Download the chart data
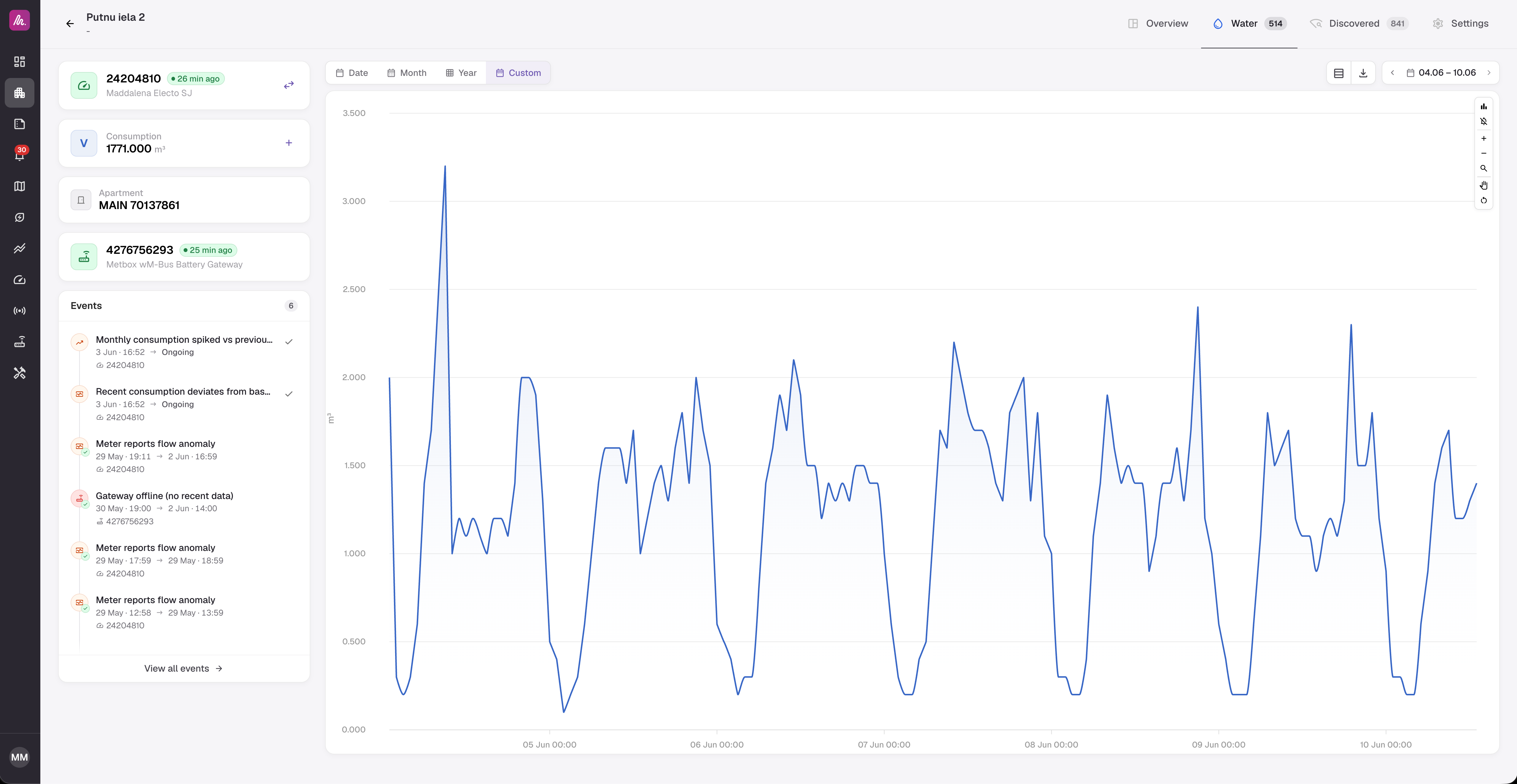This screenshot has width=1517, height=784. 1363,73
